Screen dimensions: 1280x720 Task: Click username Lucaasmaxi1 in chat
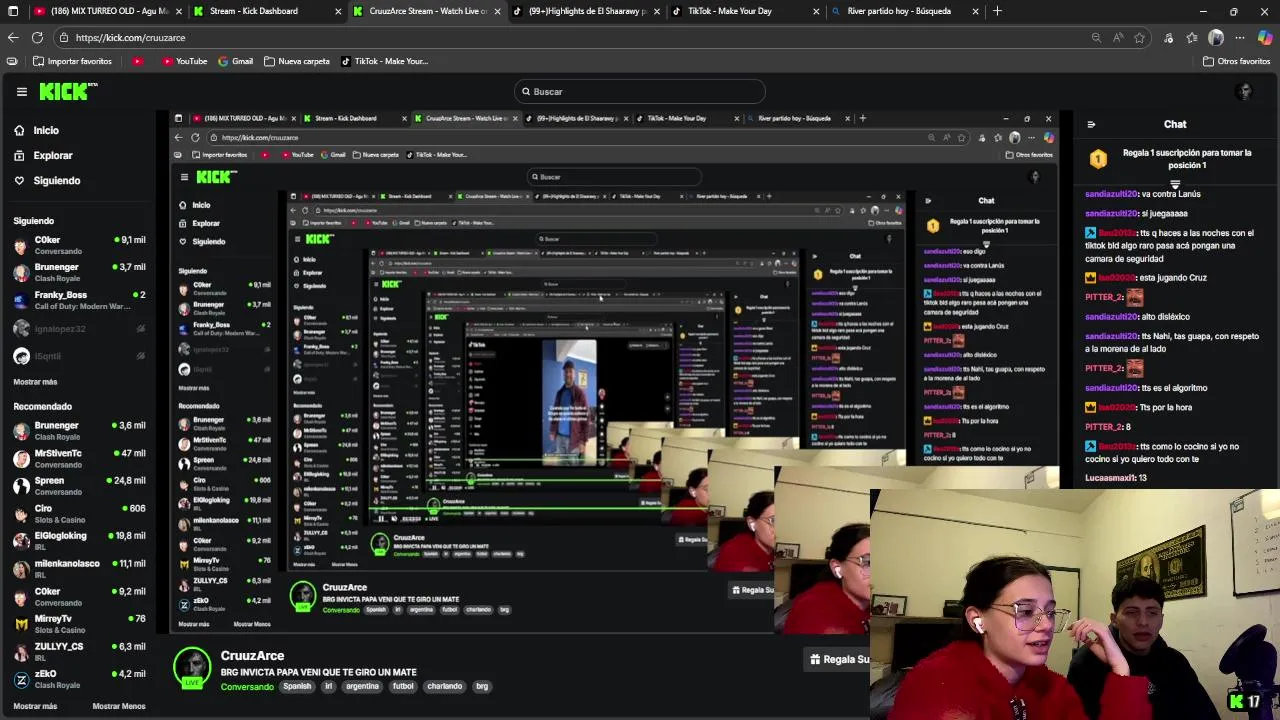pos(1110,478)
